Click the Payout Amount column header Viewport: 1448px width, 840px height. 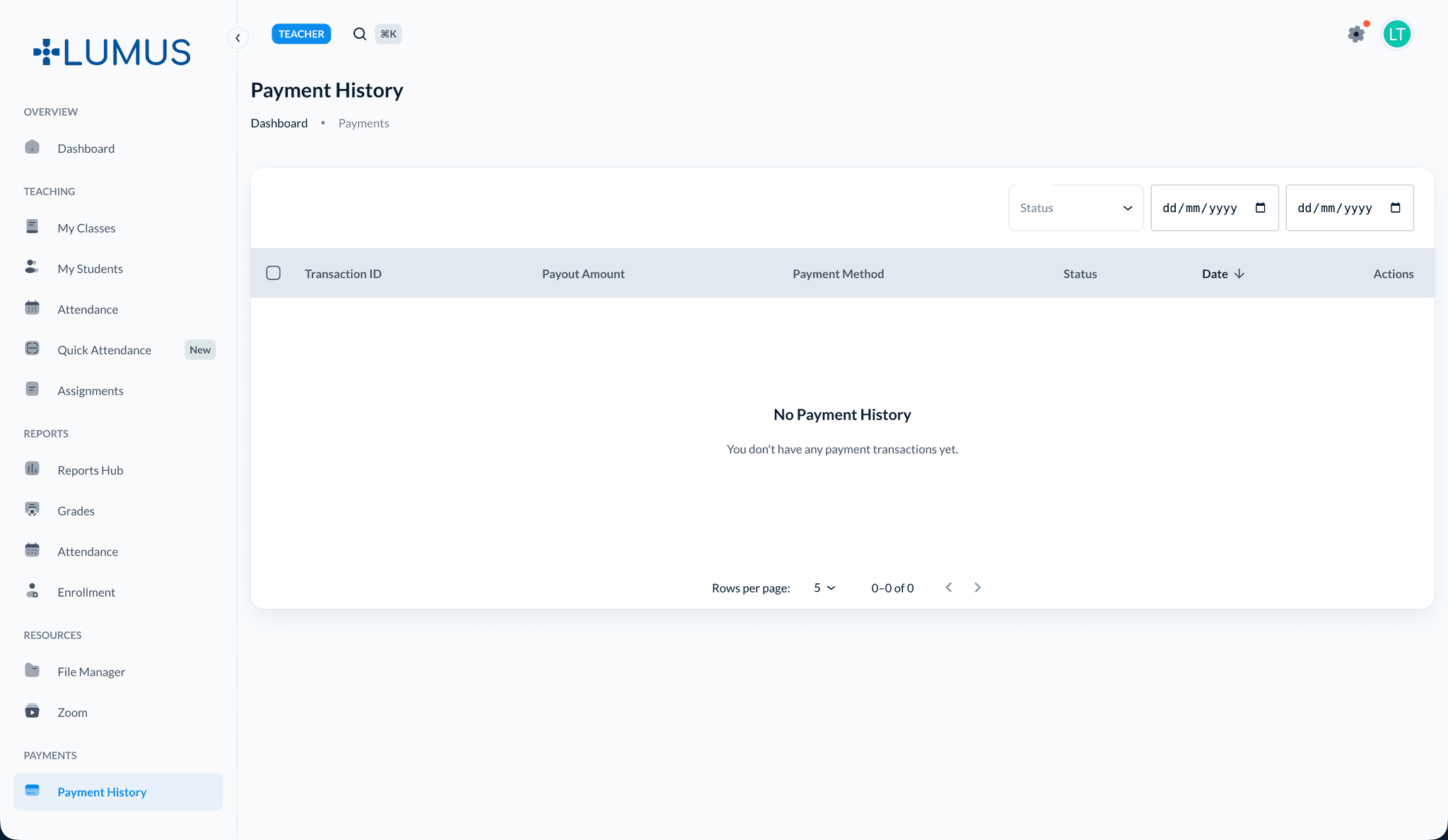(583, 274)
